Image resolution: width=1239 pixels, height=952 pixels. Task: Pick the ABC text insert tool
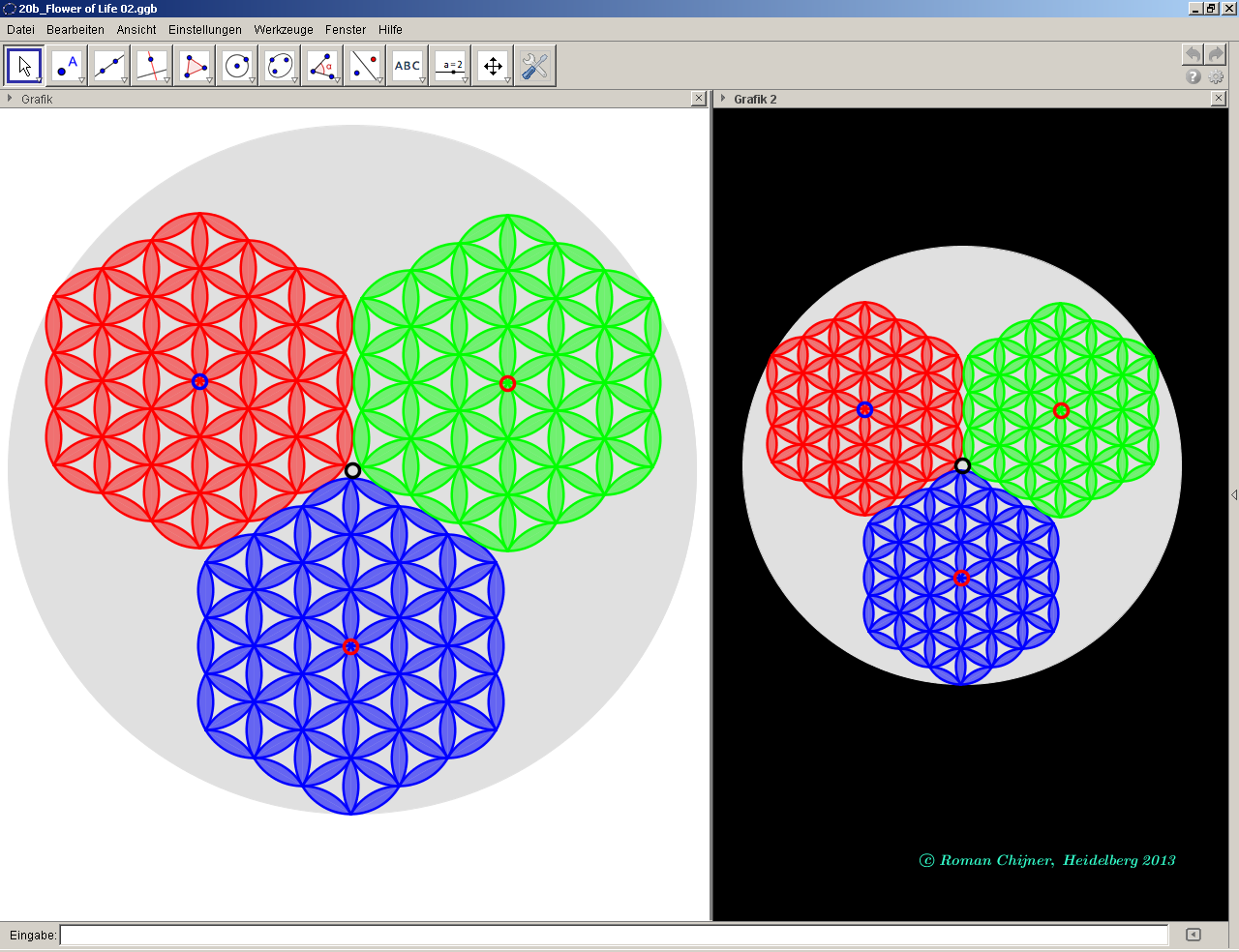pyautogui.click(x=408, y=66)
